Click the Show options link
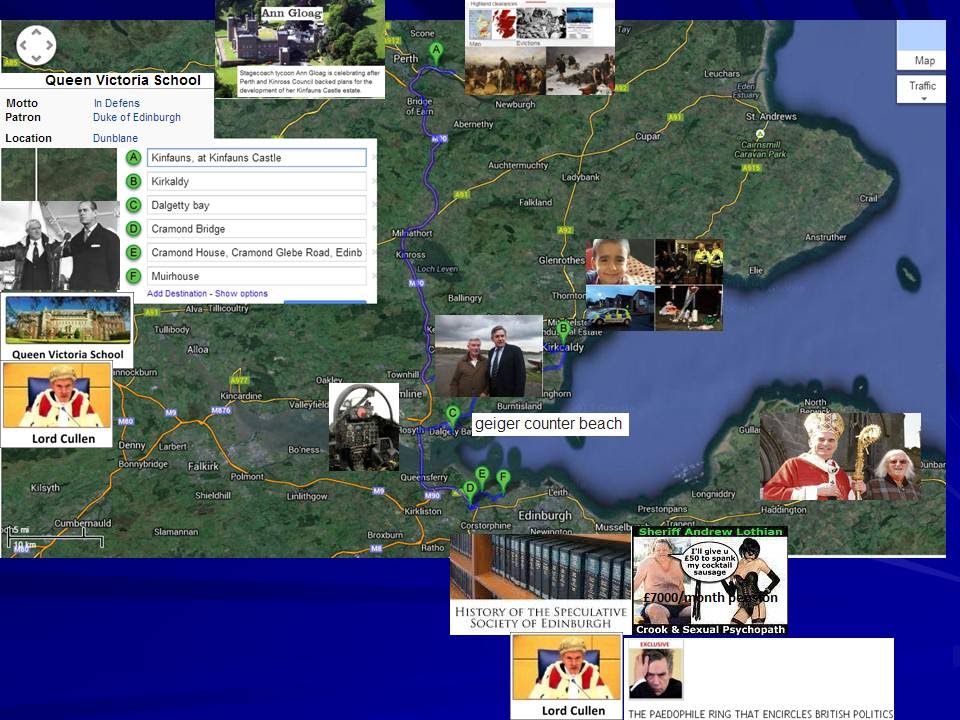The height and width of the screenshot is (720, 960). (241, 293)
